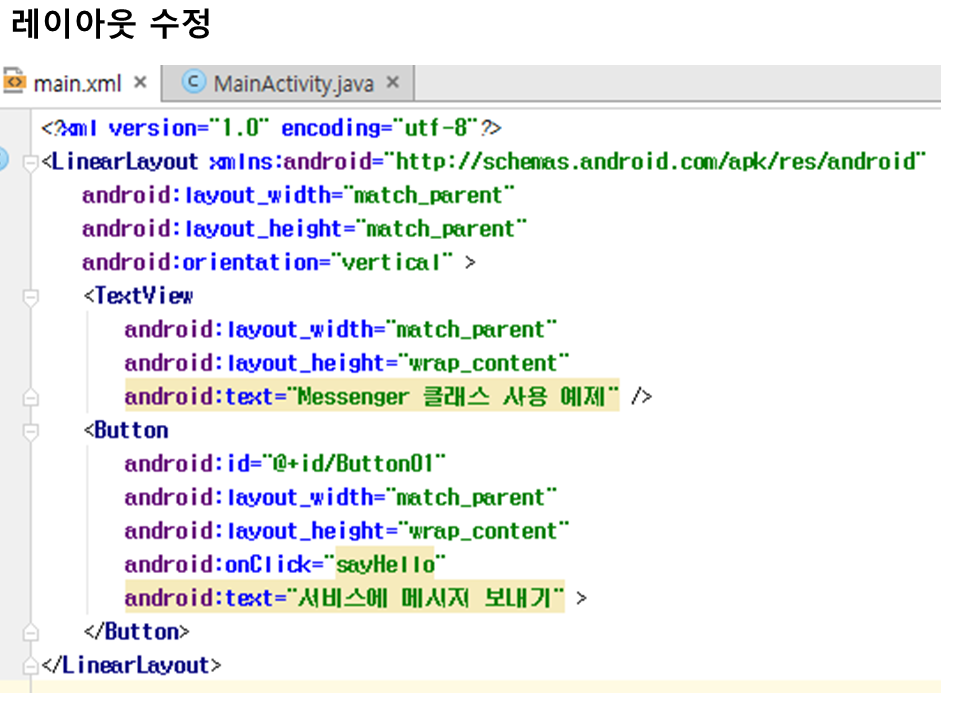Close the MainActivity.java editor tab
960x720 pixels.
(x=393, y=82)
